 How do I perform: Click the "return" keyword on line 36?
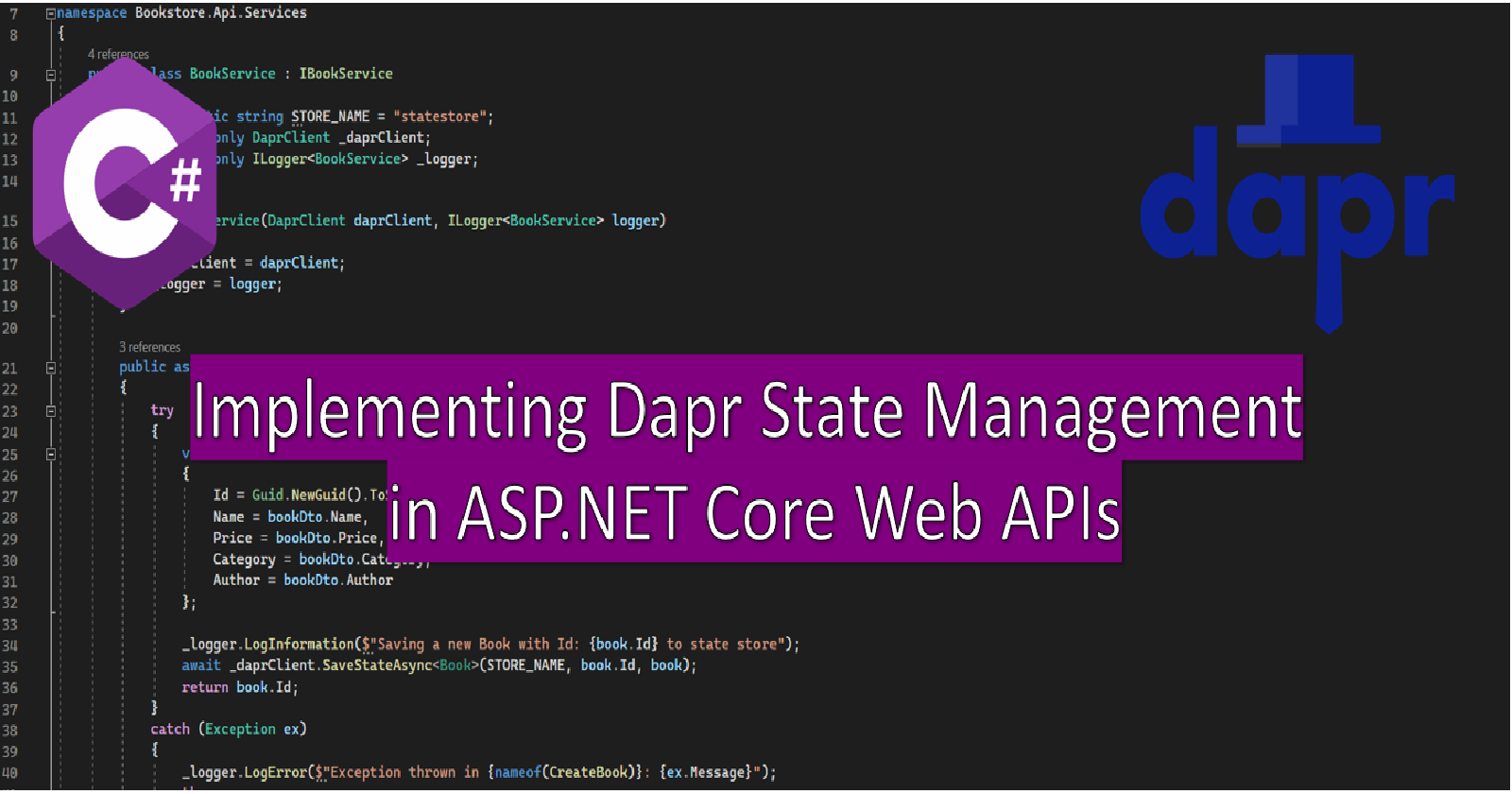(x=205, y=687)
